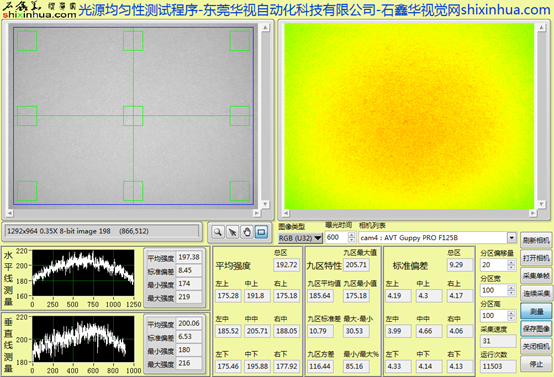
Task: Click the 水平线 标准偏差 value 8.45
Action: [x=189, y=271]
